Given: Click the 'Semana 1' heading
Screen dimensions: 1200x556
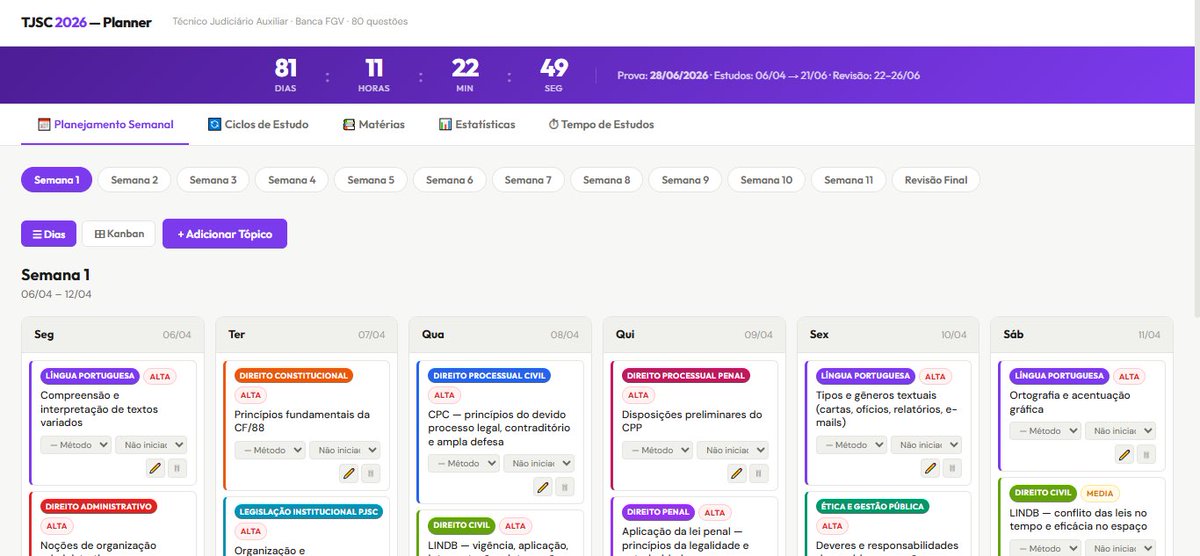Looking at the screenshot, I should pos(55,275).
